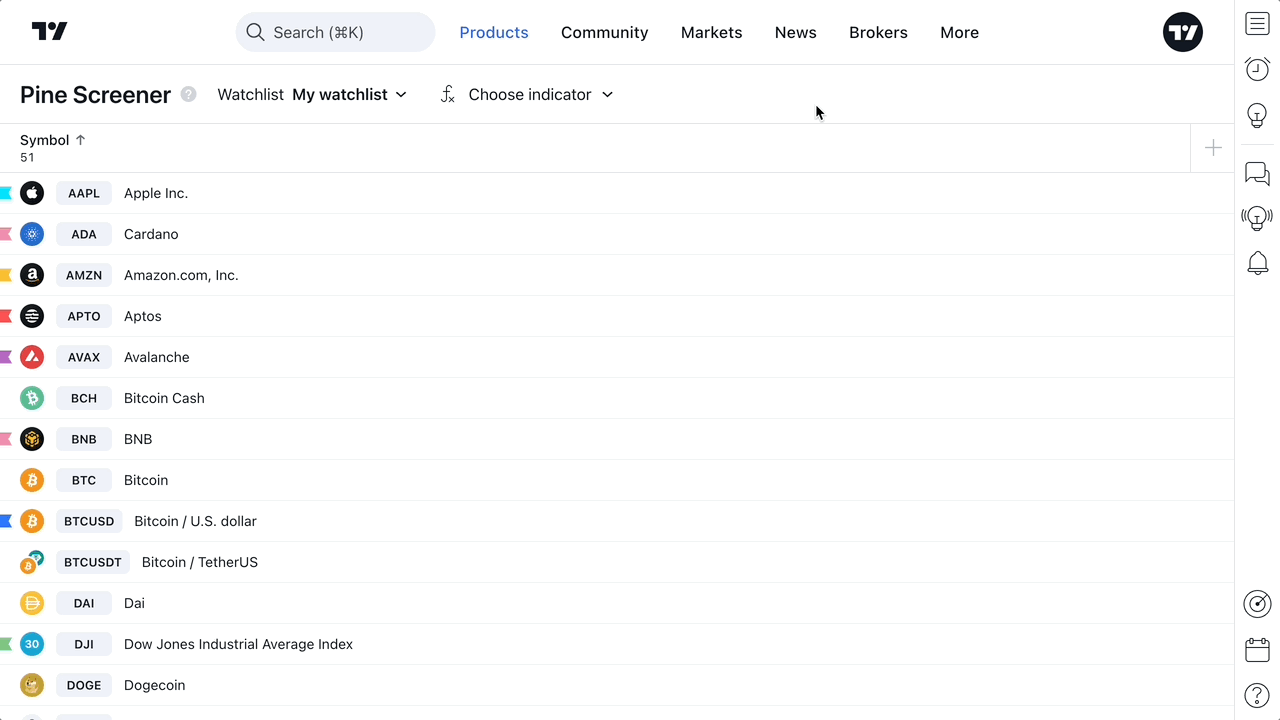Open the Community menu
1280x720 pixels.
605,32
